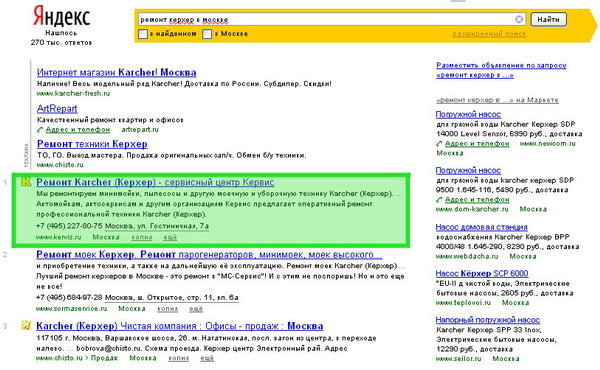Image resolution: width=600 pixels, height=370 pixels.
Task: Click 'Нашлось 270 тыс. ответов' text
Action: [61, 37]
